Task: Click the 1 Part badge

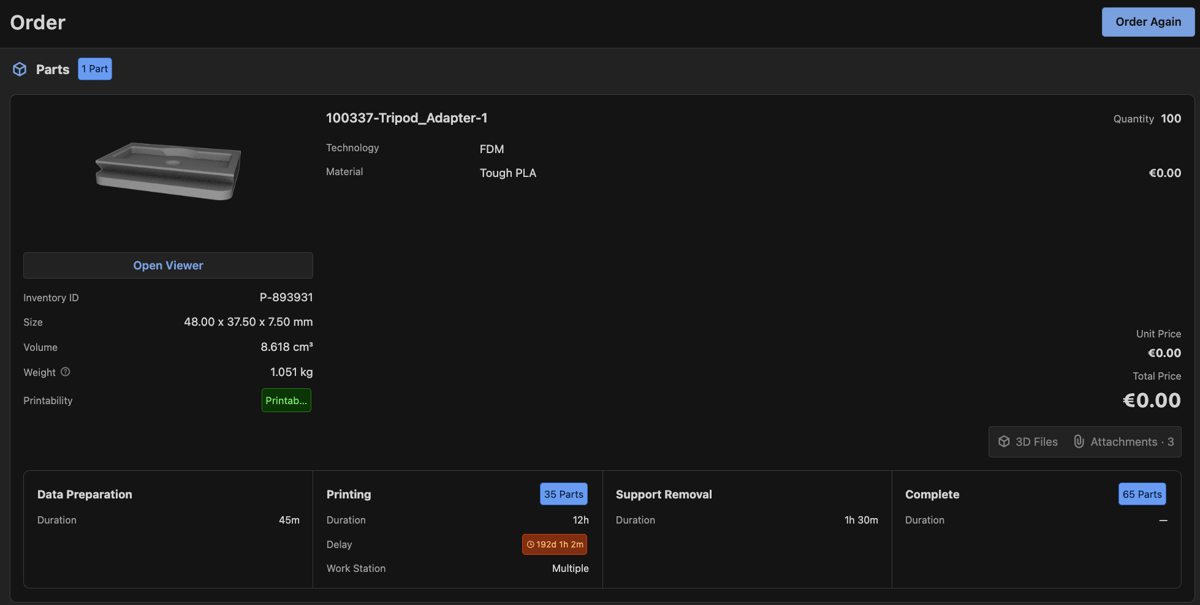Action: coord(95,69)
